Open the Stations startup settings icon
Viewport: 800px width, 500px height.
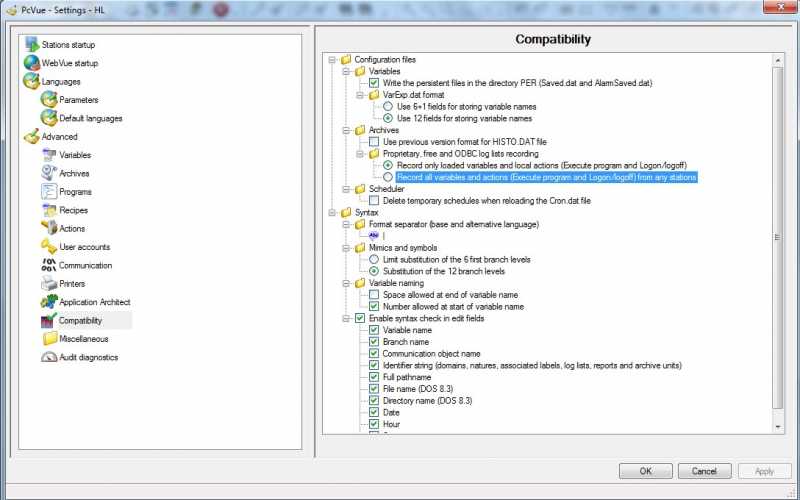tap(32, 44)
